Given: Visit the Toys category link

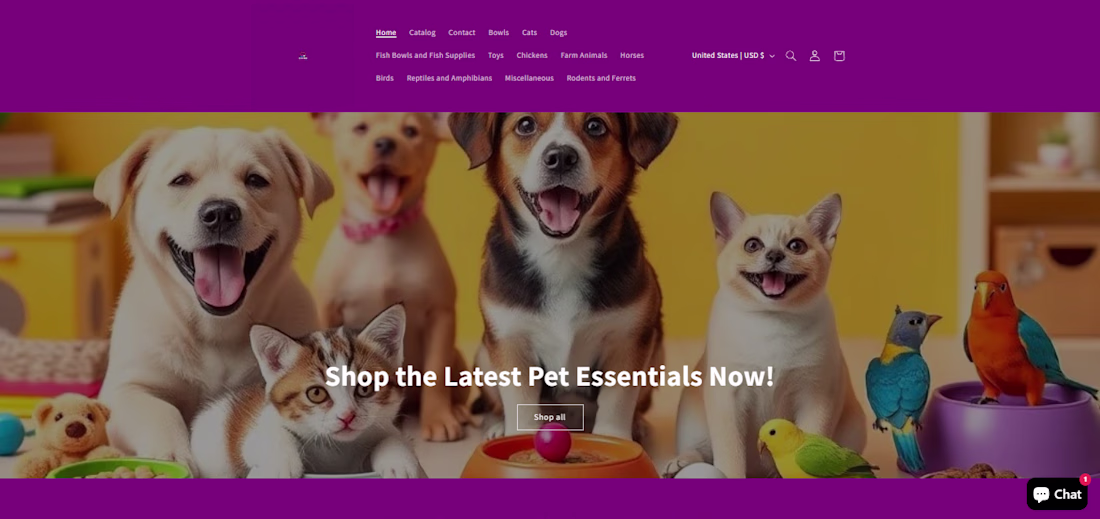Looking at the screenshot, I should [496, 55].
